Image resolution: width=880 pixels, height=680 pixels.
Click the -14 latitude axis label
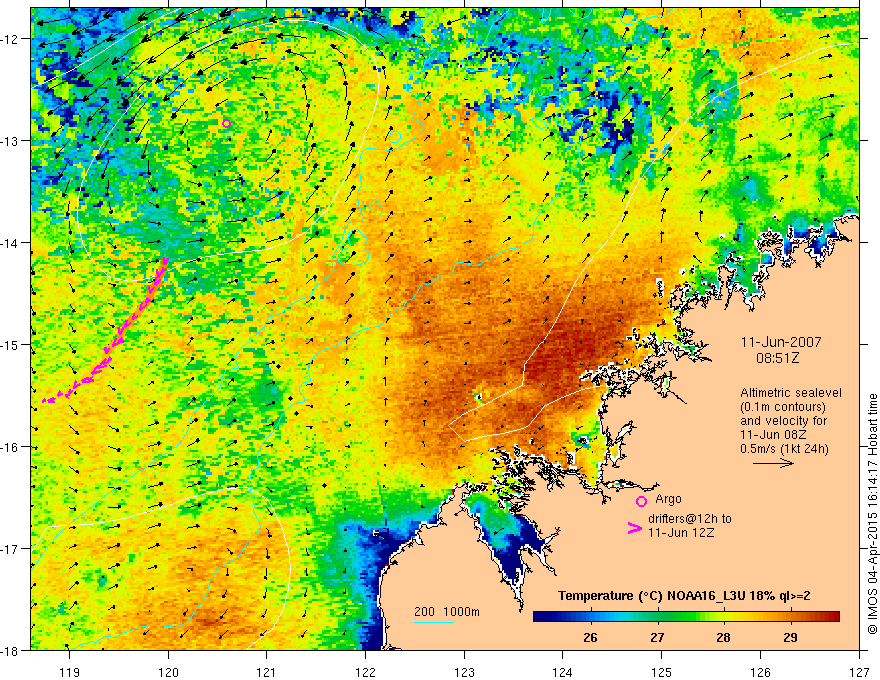pos(11,242)
